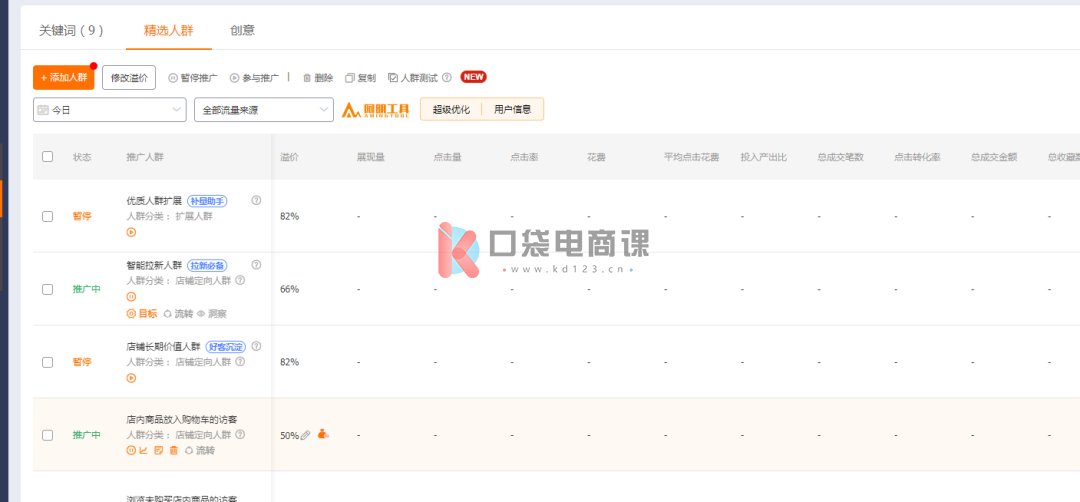The width and height of the screenshot is (1080, 502).
Task: Click the orange 添加人群 button
Action: click(63, 78)
